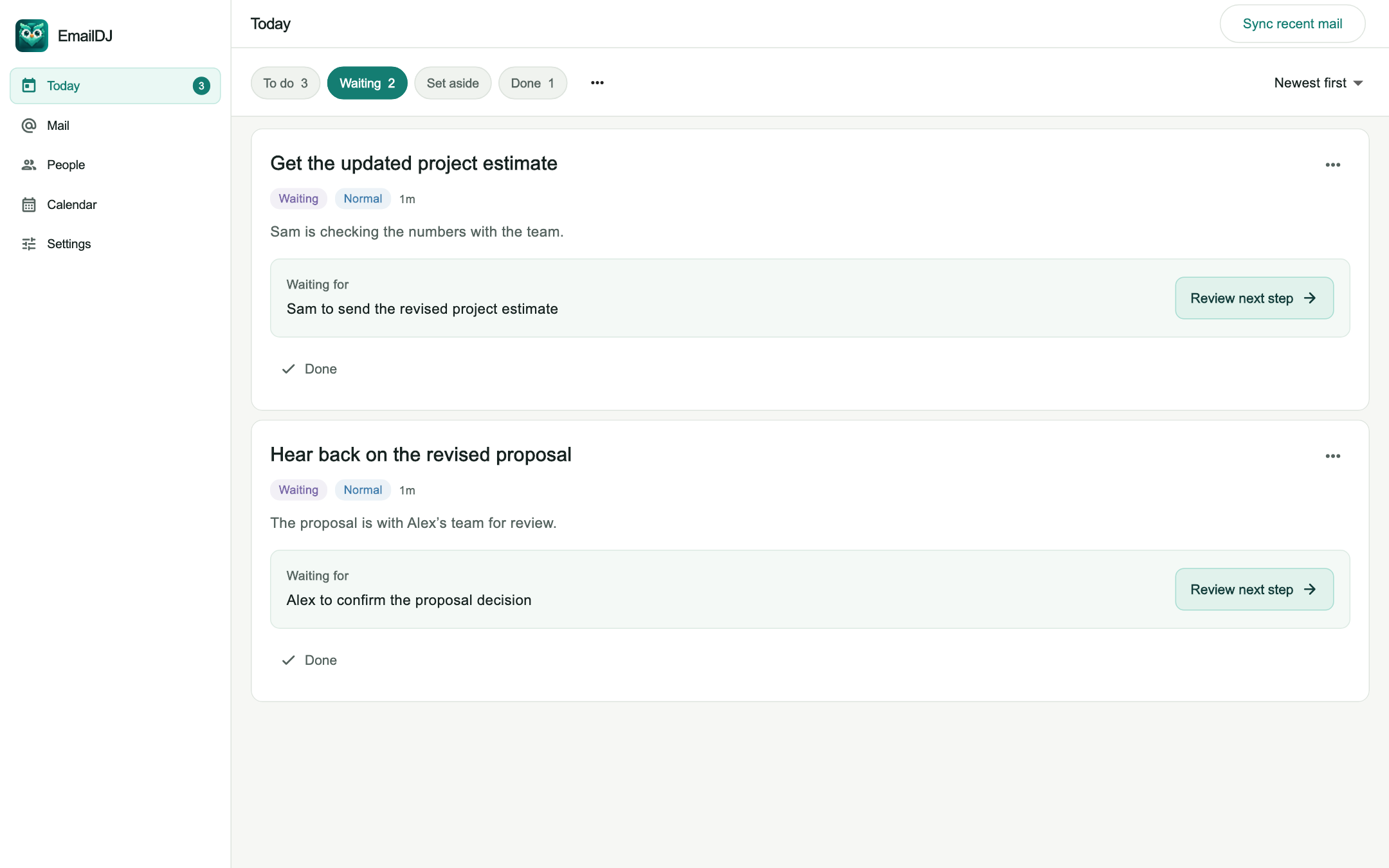The image size is (1389, 868).
Task: Click Normal priority tag on project estimate card
Action: click(x=363, y=199)
